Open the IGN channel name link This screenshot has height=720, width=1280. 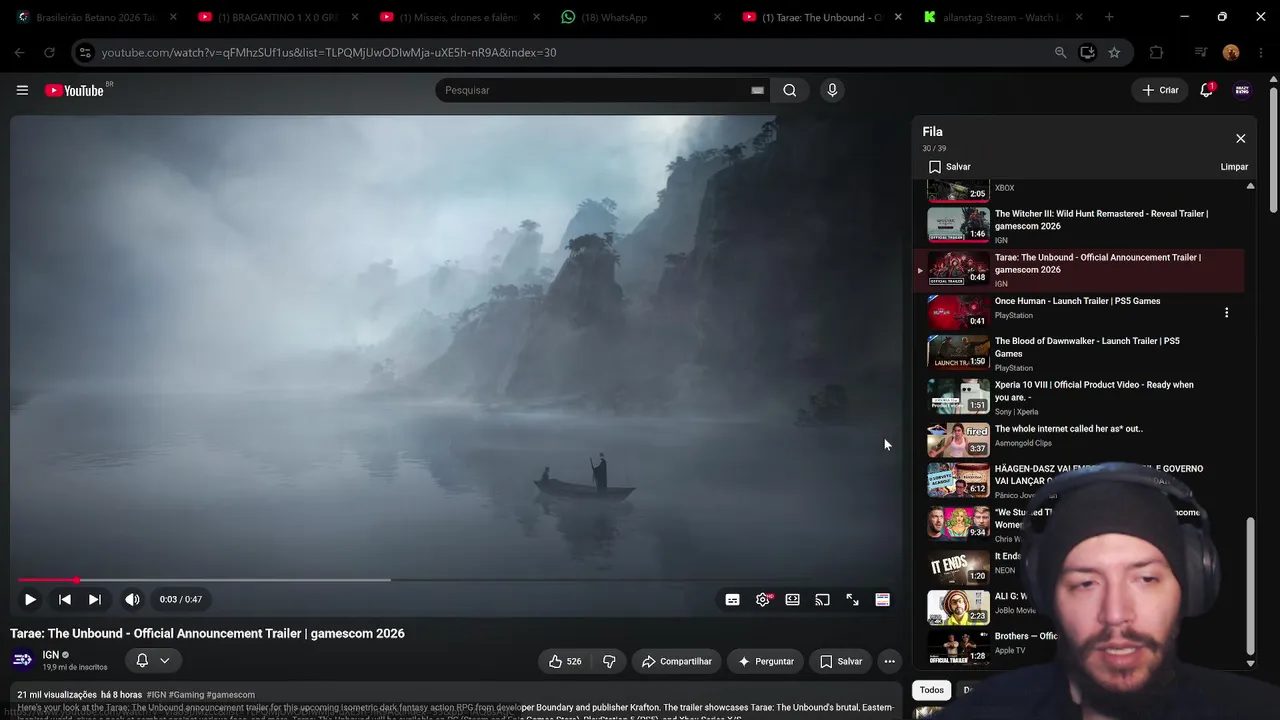pos(50,655)
